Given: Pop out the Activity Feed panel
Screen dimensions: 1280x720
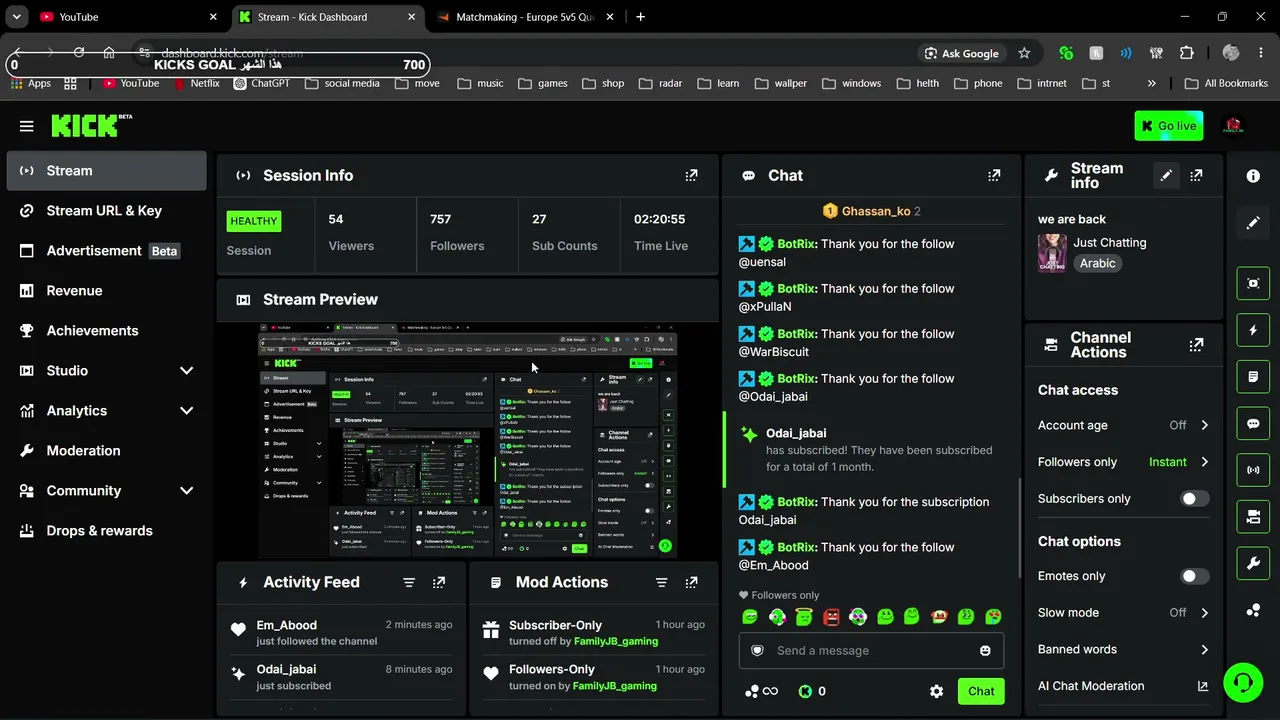Looking at the screenshot, I should tap(439, 582).
